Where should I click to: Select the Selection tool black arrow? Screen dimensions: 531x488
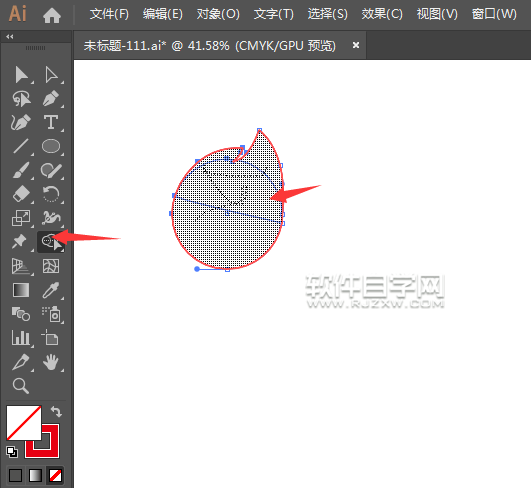[21, 75]
